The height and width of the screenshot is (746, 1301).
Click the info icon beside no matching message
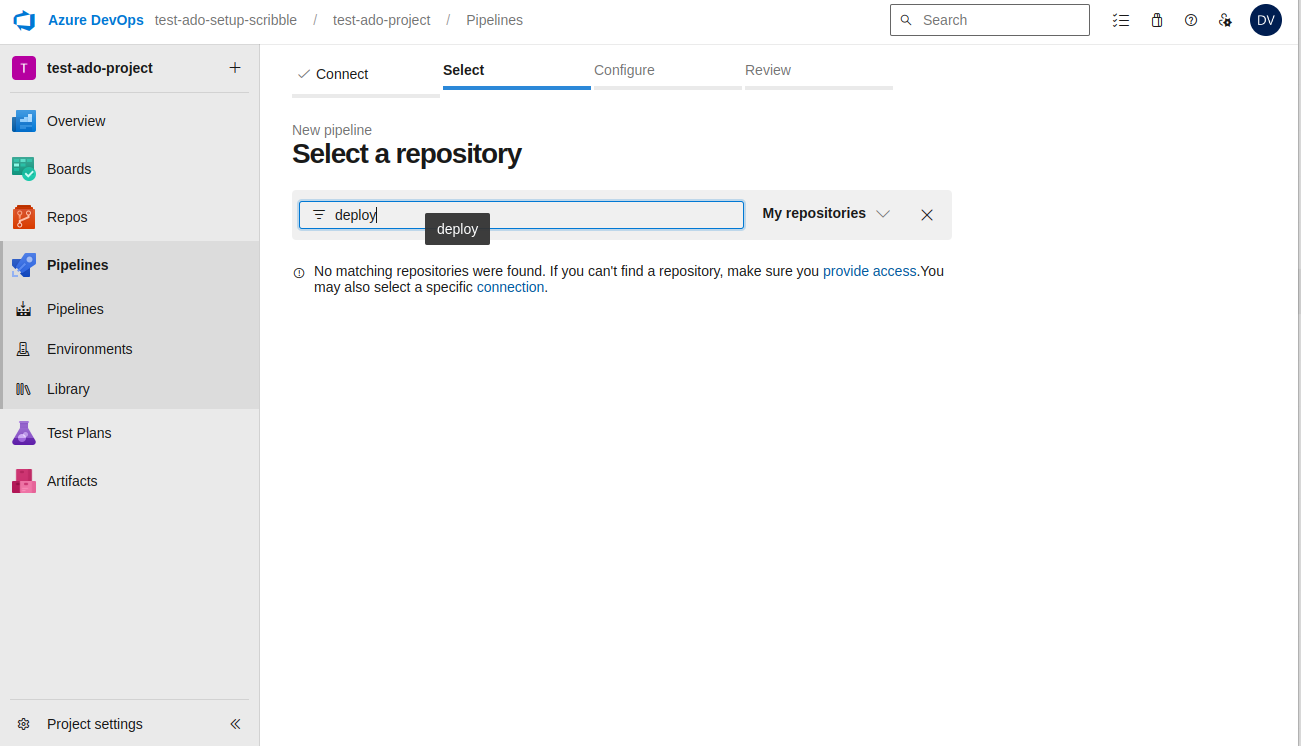[x=299, y=272]
